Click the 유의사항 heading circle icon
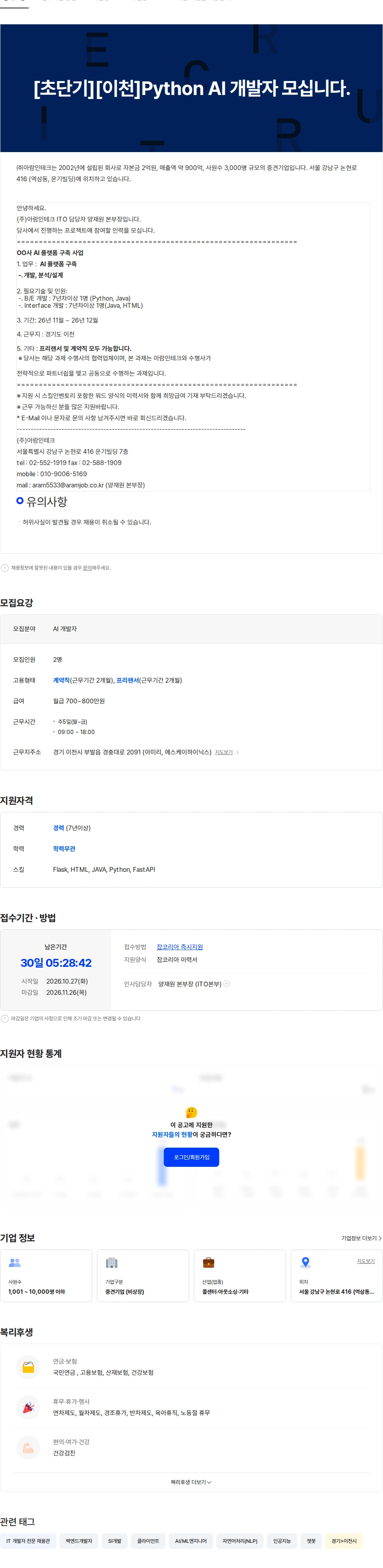The image size is (383, 1568). pos(20,500)
